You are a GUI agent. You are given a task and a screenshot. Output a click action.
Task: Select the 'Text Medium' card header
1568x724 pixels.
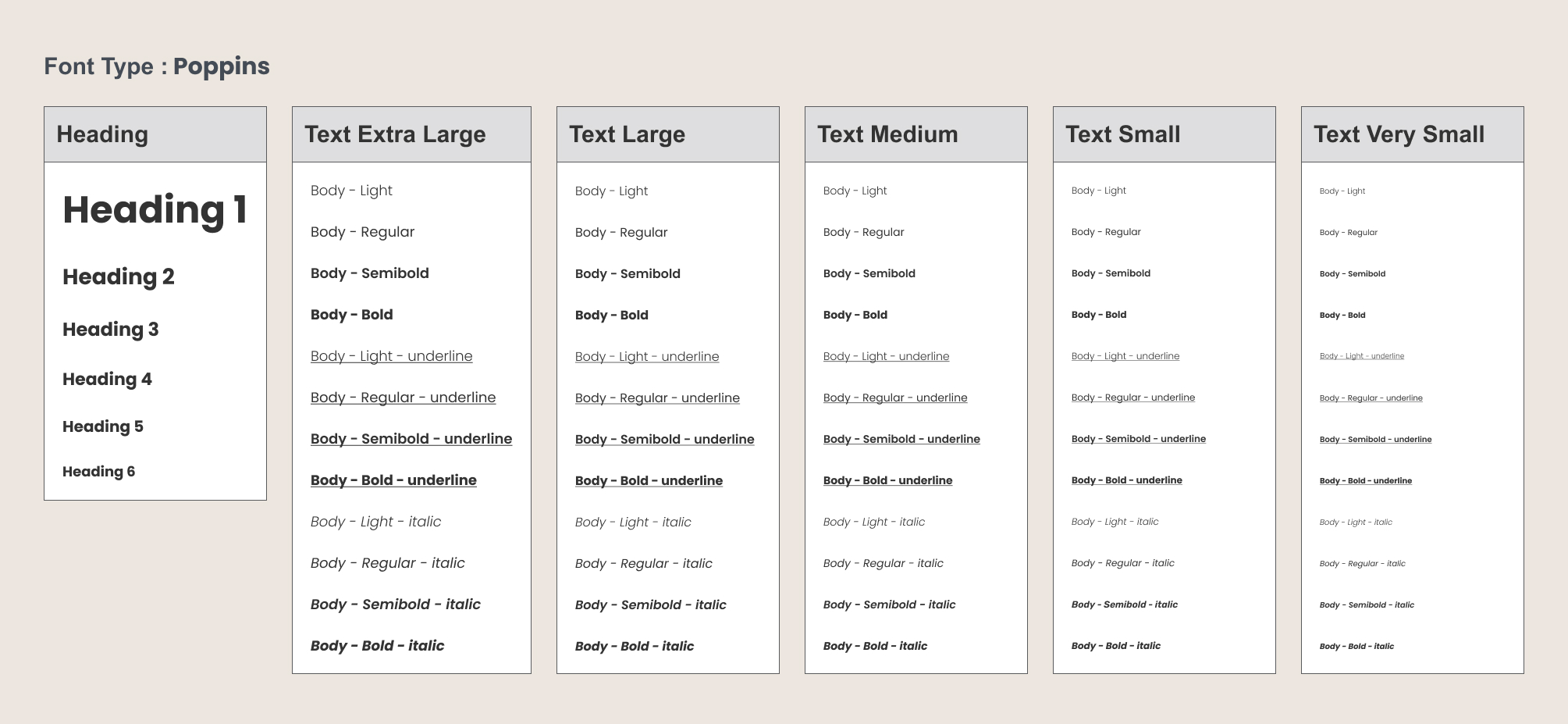pyautogui.click(x=916, y=134)
